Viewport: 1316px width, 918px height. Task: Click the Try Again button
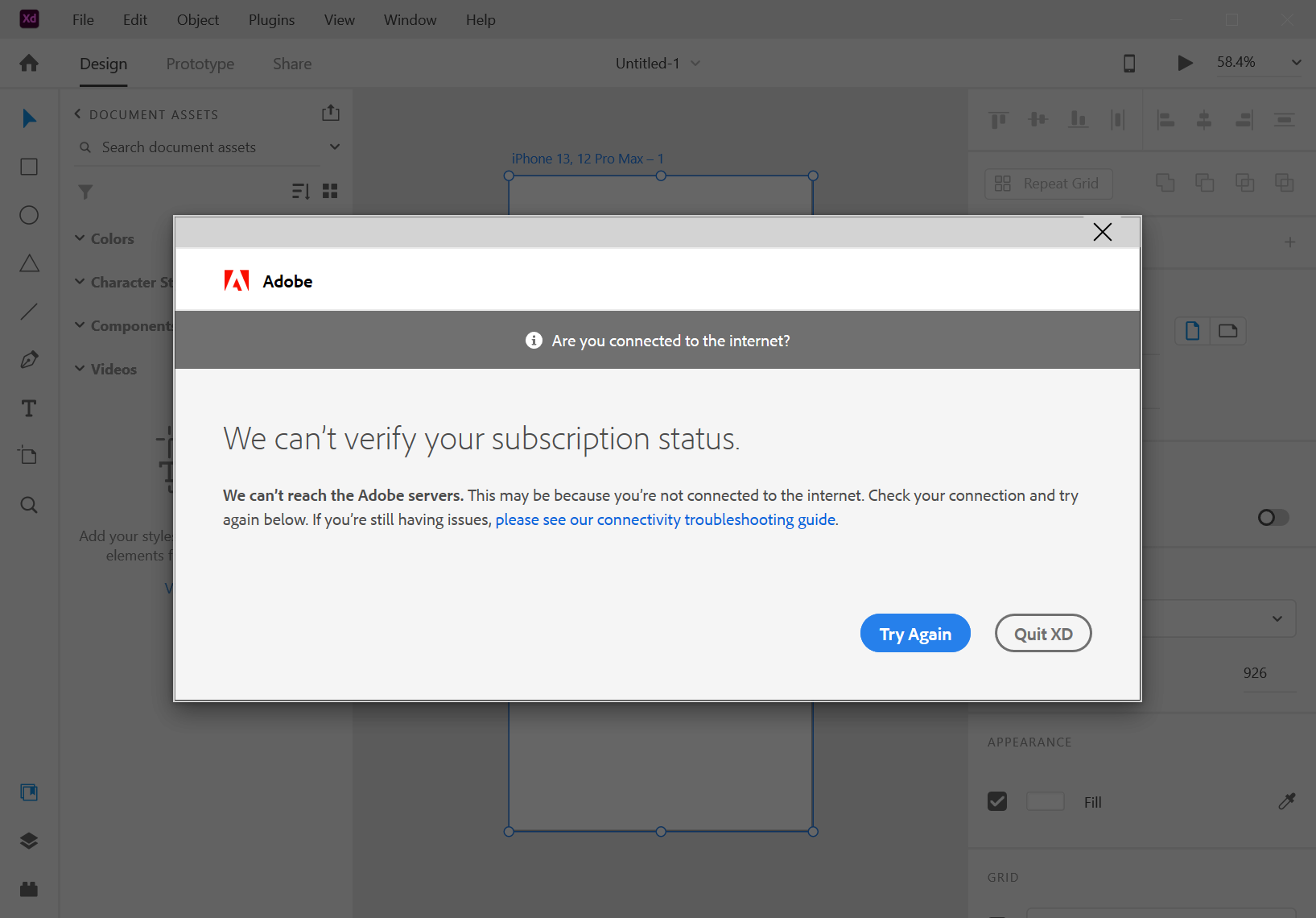pyautogui.click(x=914, y=633)
